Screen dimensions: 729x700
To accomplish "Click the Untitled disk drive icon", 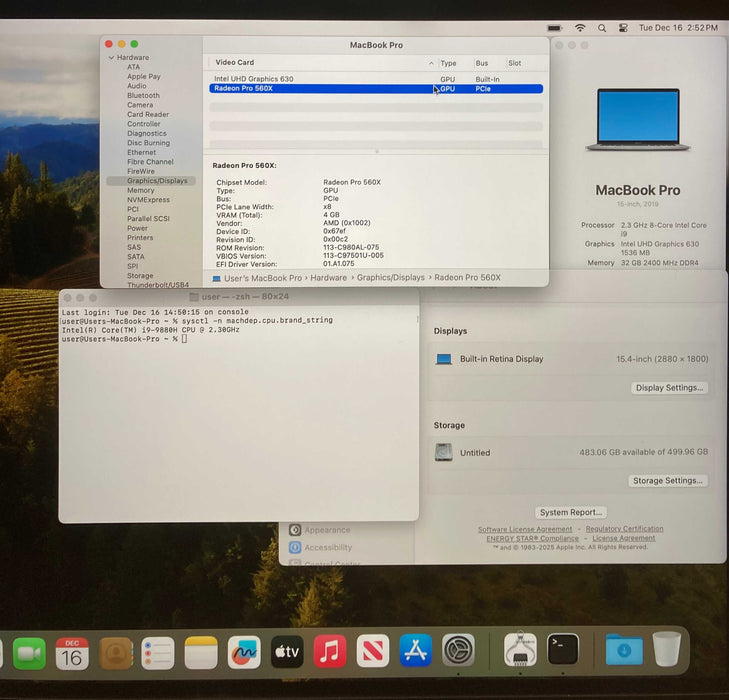I will pyautogui.click(x=444, y=452).
